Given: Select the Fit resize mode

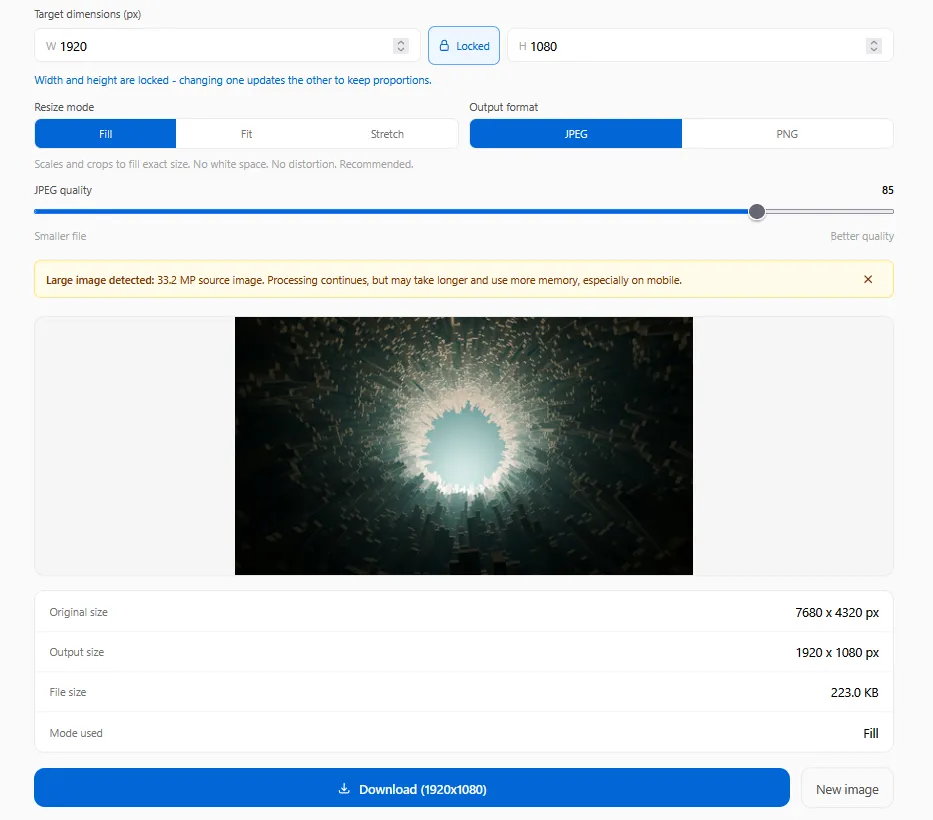Looking at the screenshot, I should pyautogui.click(x=246, y=134).
